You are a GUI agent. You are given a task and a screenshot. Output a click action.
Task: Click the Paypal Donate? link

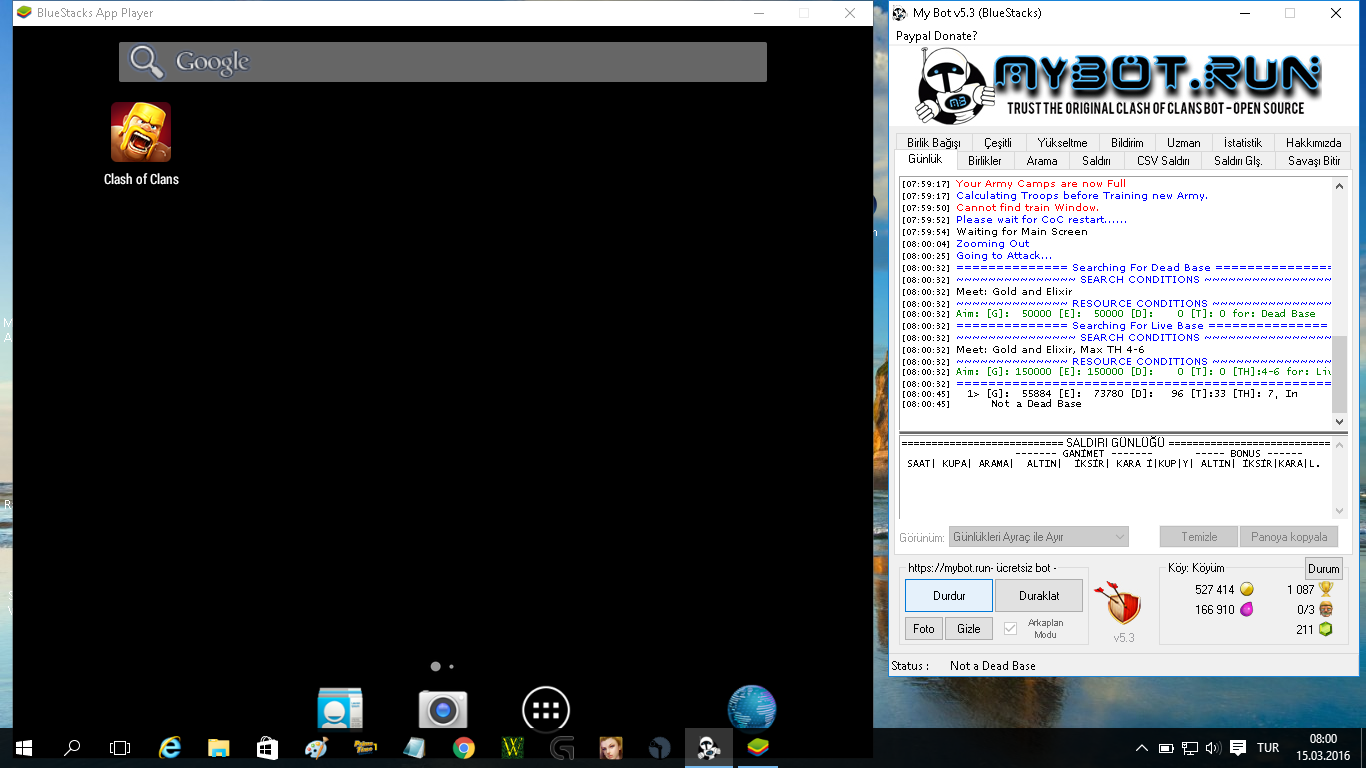tap(936, 36)
